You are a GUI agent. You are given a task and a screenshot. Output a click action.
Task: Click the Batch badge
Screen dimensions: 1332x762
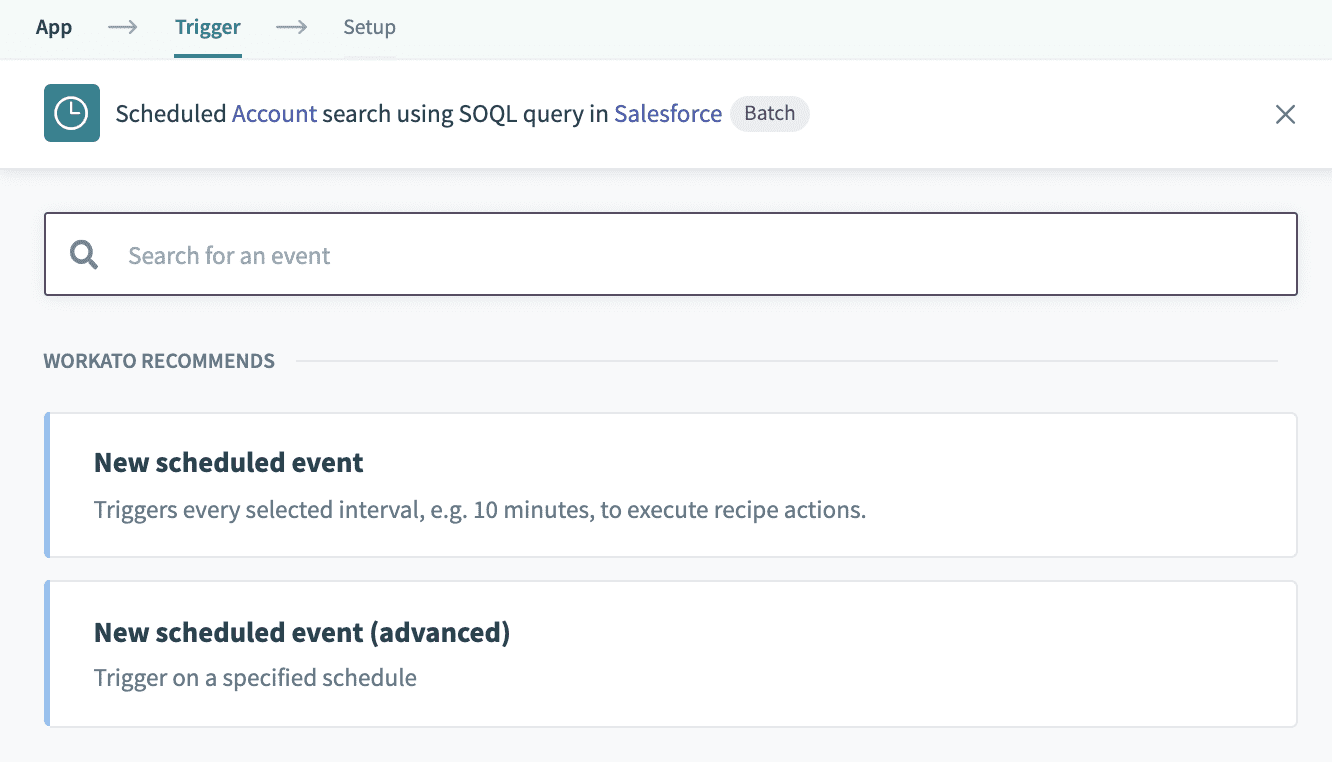769,113
